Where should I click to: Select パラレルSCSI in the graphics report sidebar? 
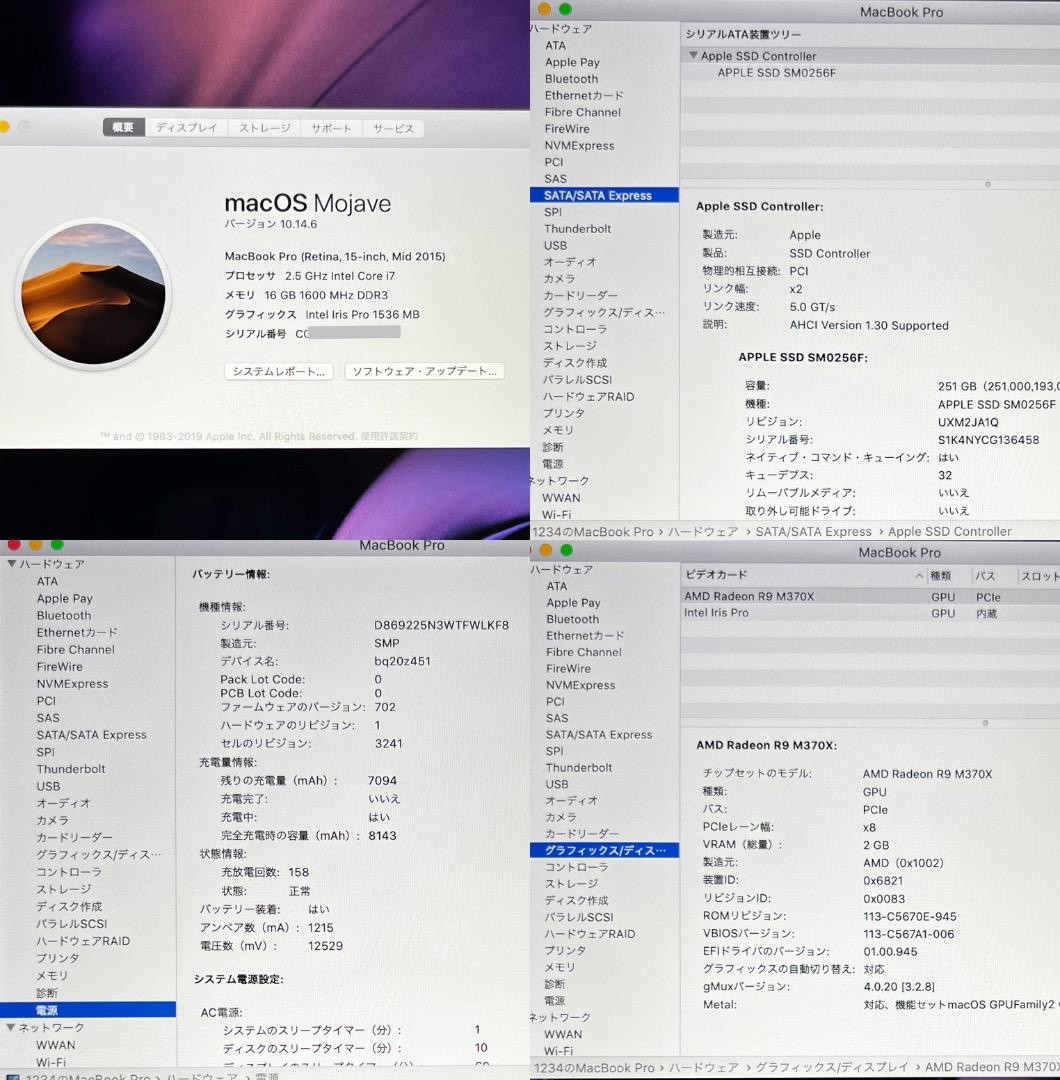[x=579, y=917]
